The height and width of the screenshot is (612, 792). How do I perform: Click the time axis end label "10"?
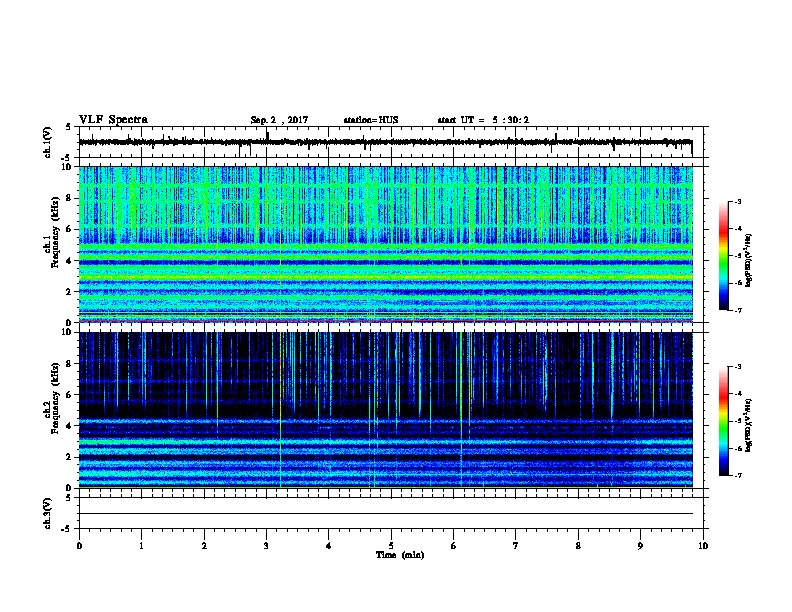click(703, 546)
